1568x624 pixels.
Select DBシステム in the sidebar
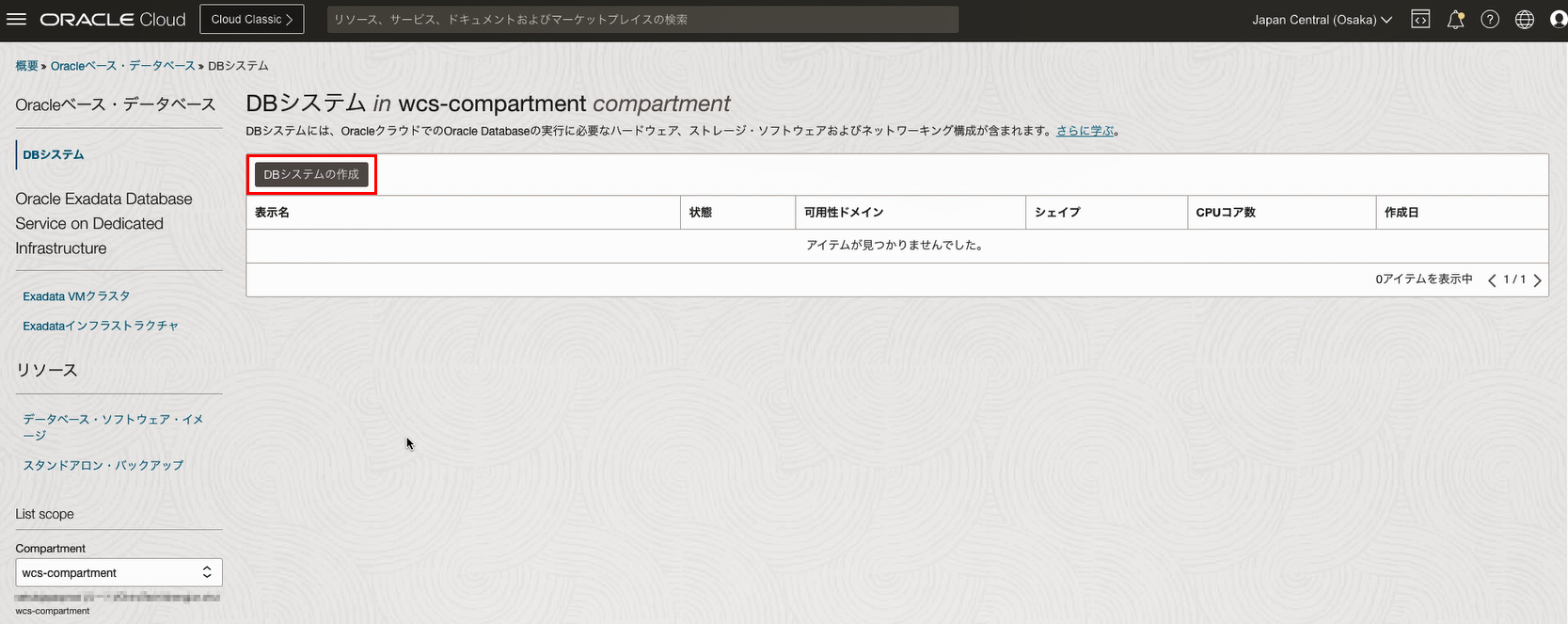pos(54,154)
